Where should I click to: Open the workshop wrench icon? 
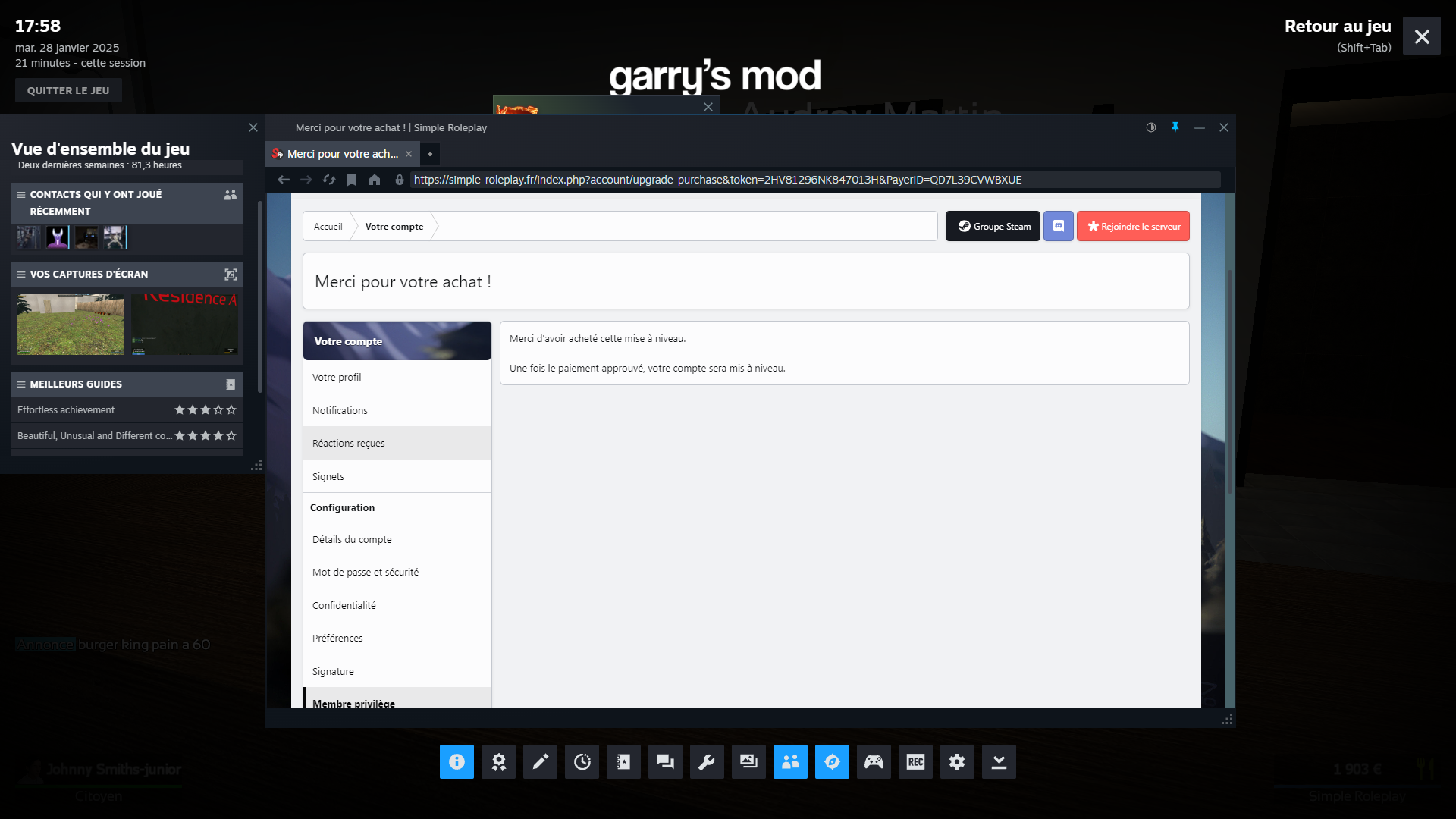coord(707,761)
